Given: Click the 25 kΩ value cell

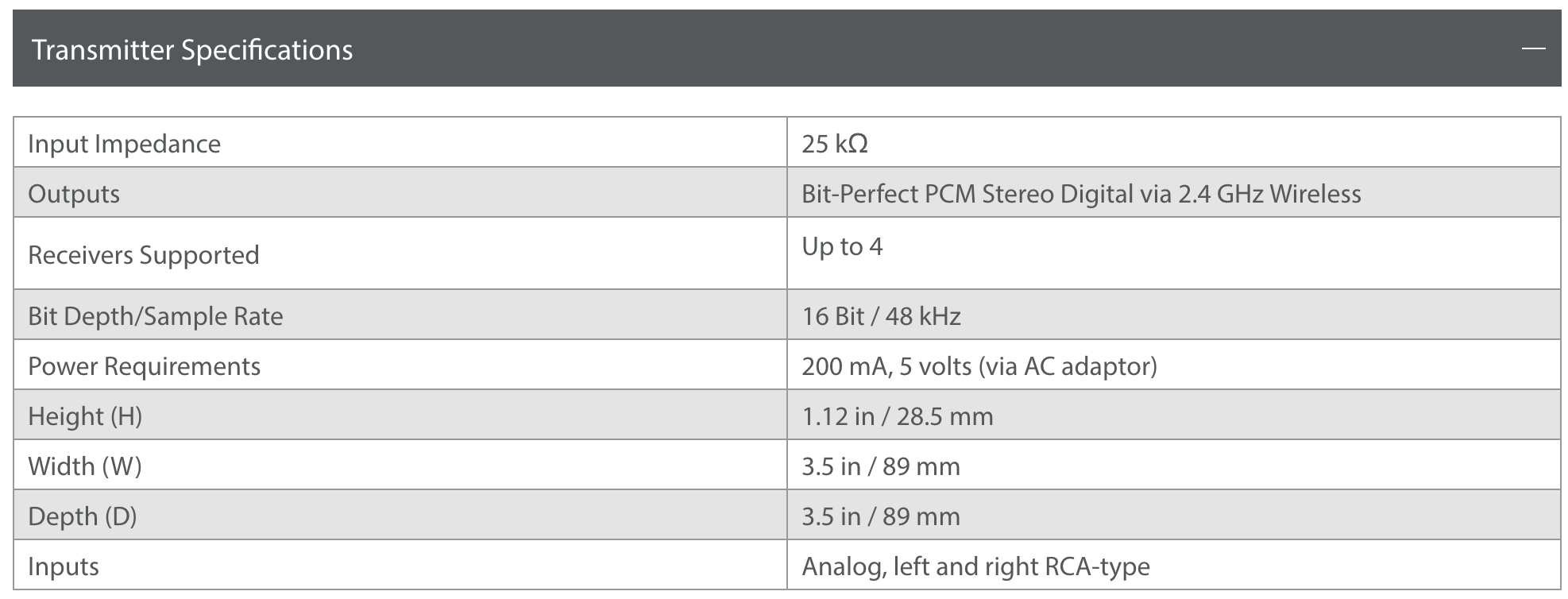Looking at the screenshot, I should pyautogui.click(x=1173, y=143).
